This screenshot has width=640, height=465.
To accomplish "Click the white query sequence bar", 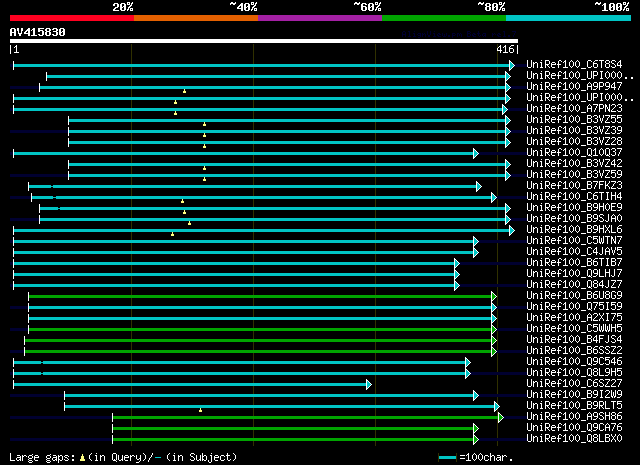I will click(x=264, y=41).
